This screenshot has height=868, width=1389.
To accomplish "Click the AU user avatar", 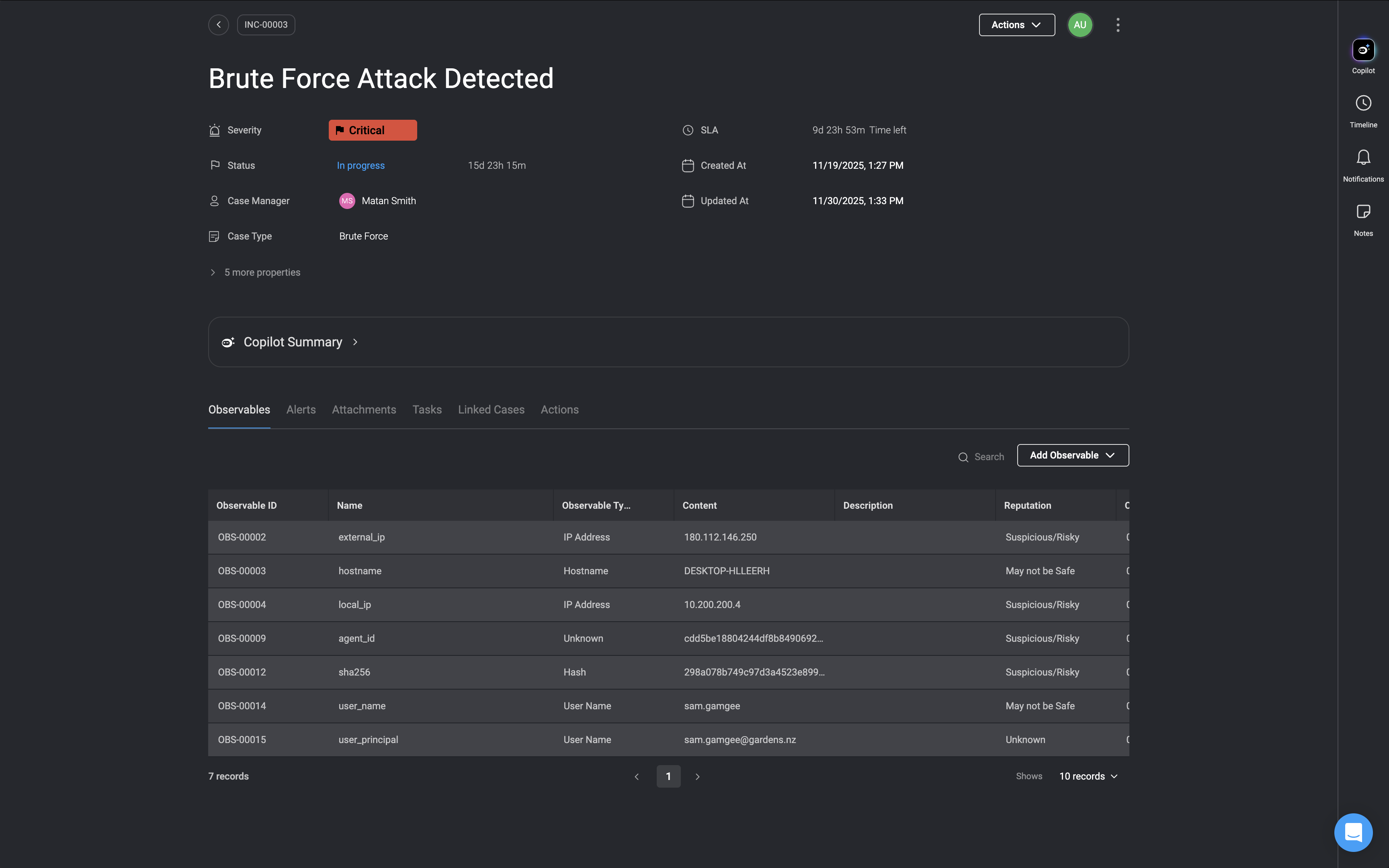I will 1080,25.
